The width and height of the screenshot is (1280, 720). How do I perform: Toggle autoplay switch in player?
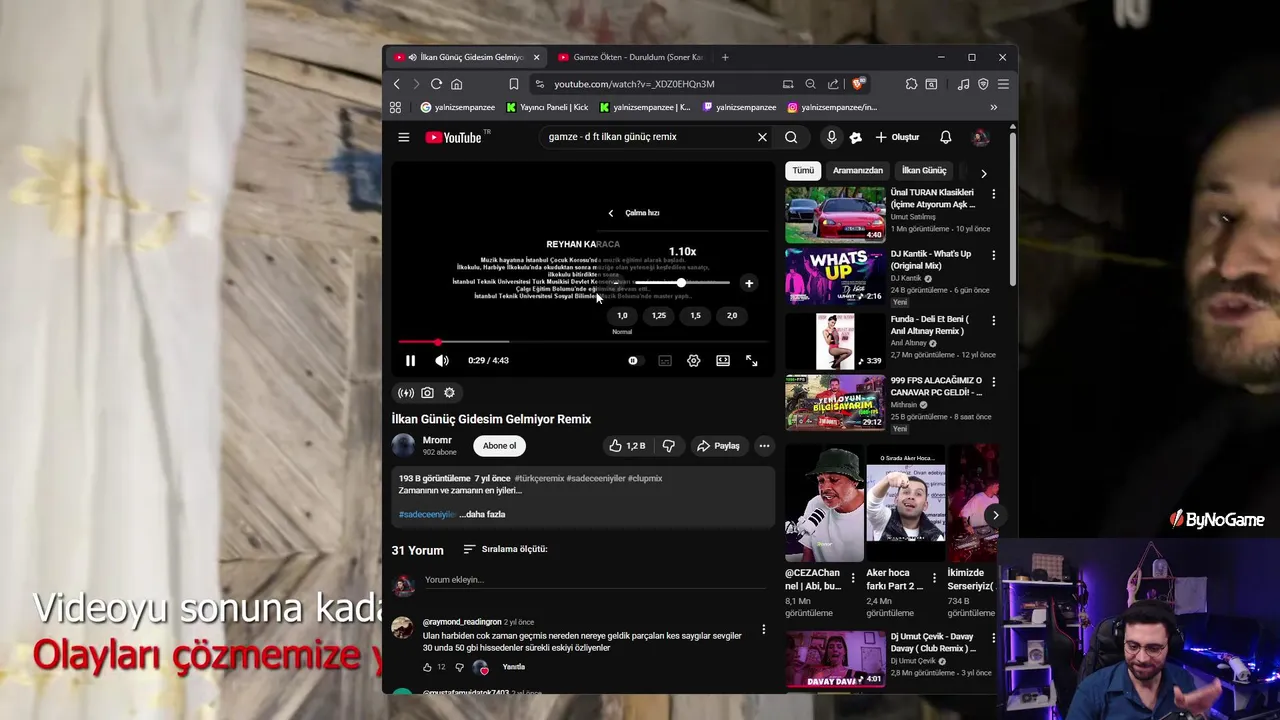tap(634, 360)
